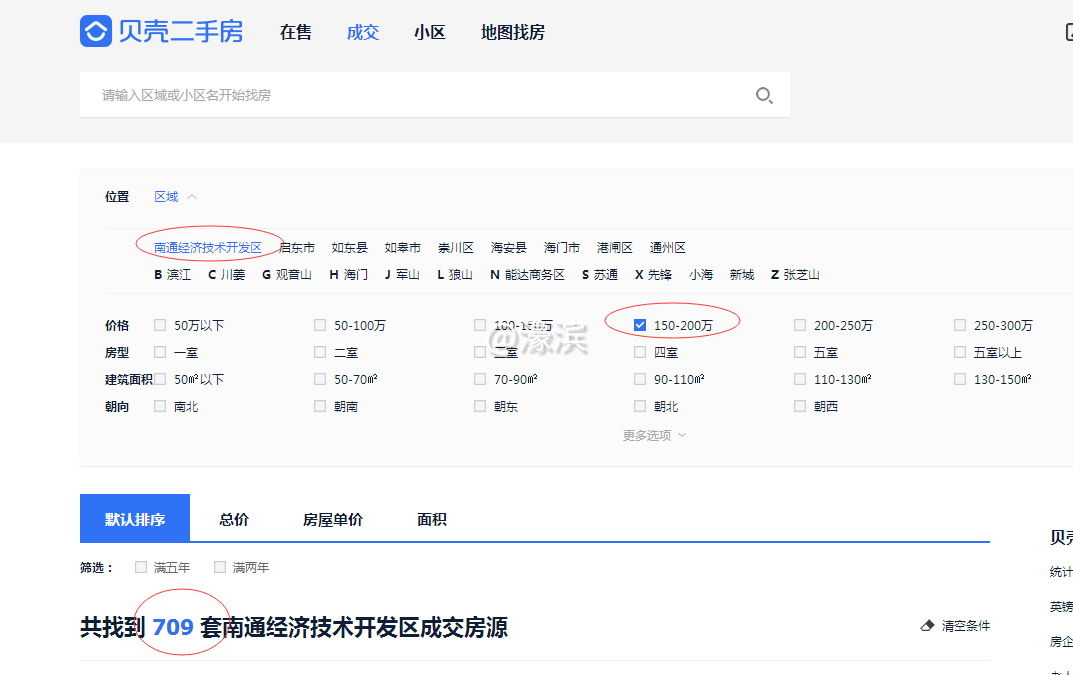Check the 90-110㎡ area checkbox
Image resolution: width=1073 pixels, height=675 pixels.
[639, 378]
